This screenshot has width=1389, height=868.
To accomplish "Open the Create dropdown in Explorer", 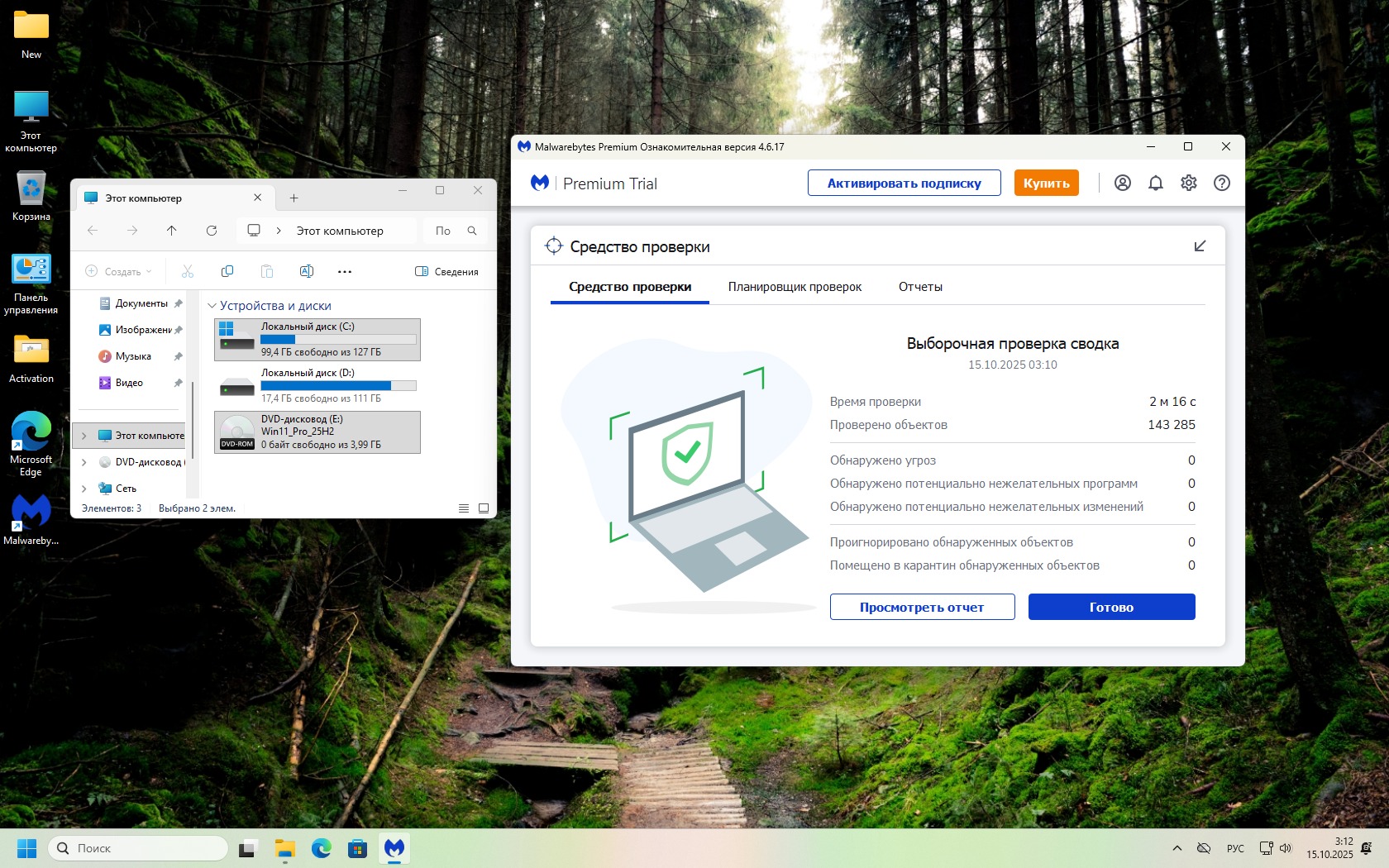I will coord(119,271).
